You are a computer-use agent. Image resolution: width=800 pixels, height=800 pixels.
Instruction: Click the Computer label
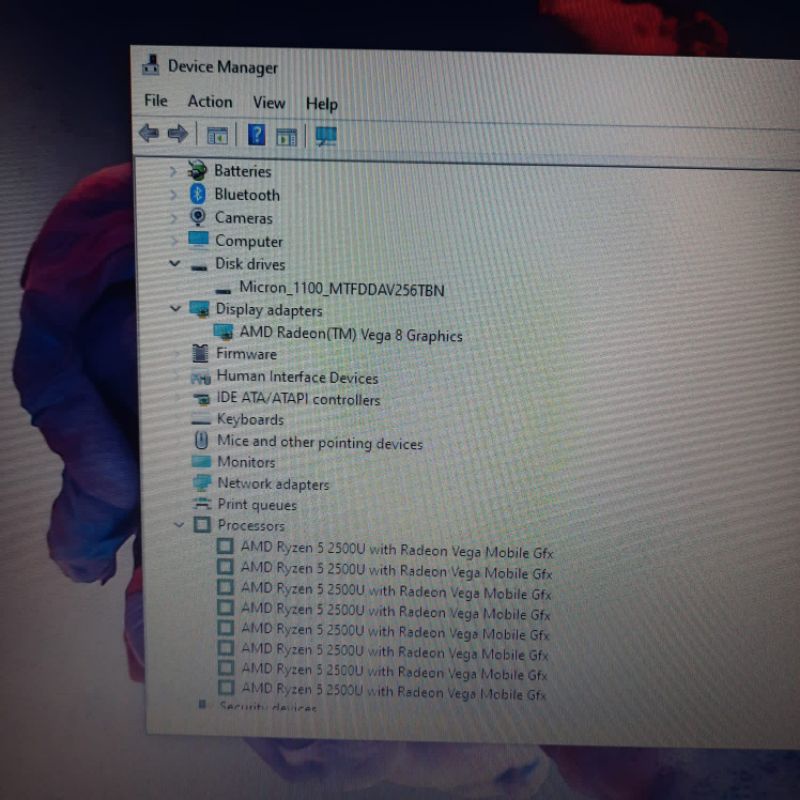(x=248, y=241)
